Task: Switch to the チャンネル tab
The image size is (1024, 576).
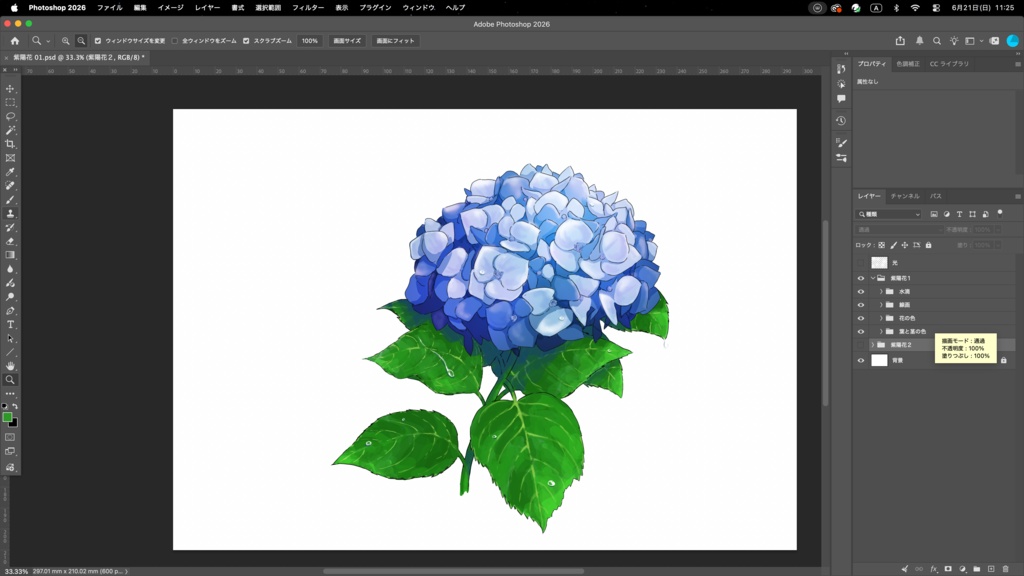Action: 905,196
